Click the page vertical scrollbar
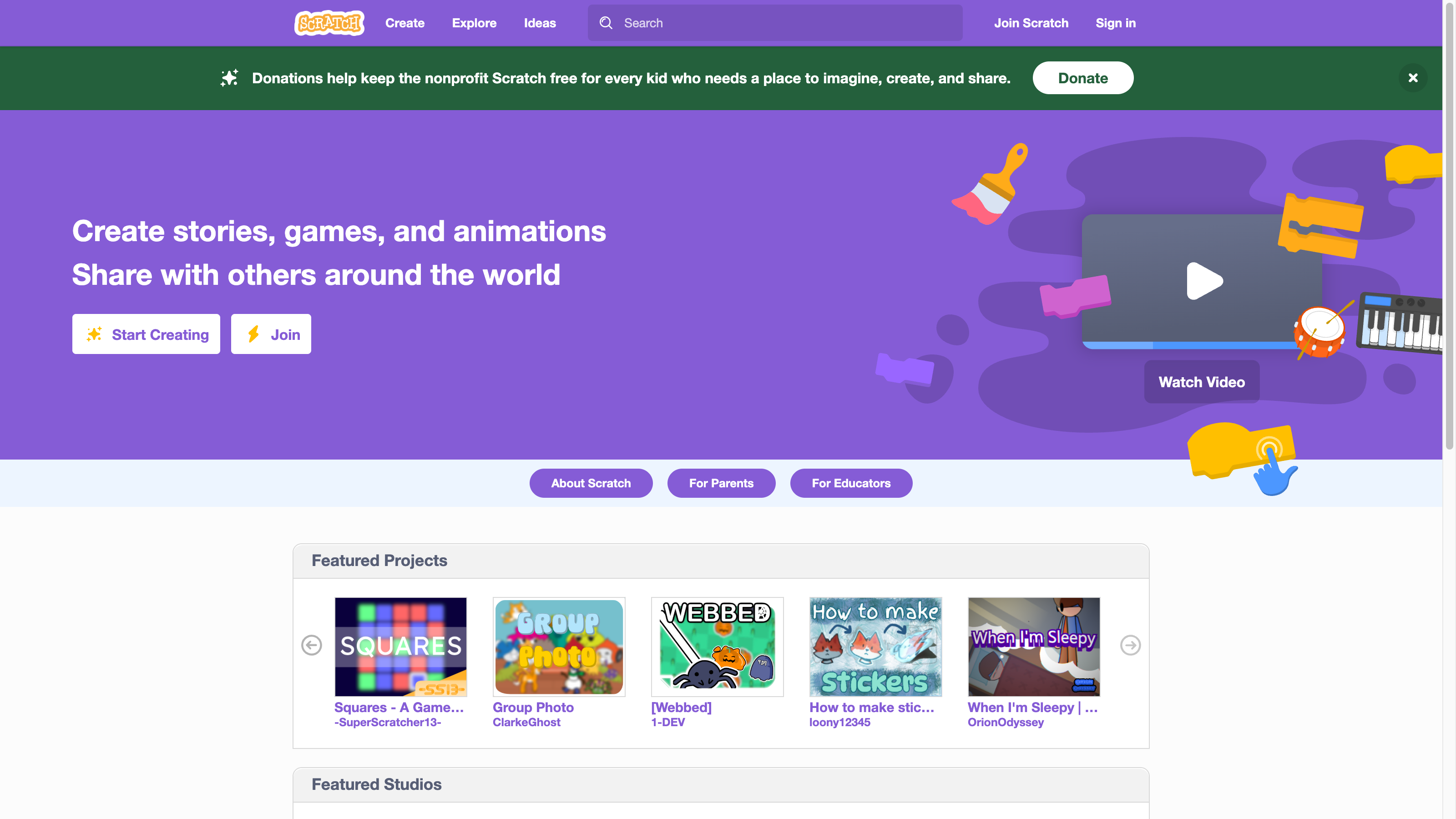Image resolution: width=1456 pixels, height=819 pixels. (x=1449, y=226)
